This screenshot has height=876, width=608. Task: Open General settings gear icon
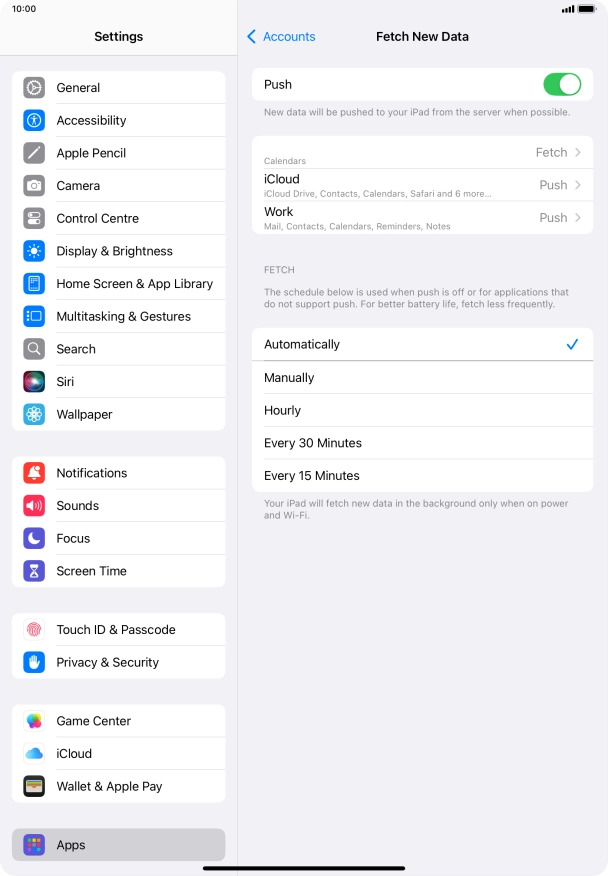pos(34,88)
